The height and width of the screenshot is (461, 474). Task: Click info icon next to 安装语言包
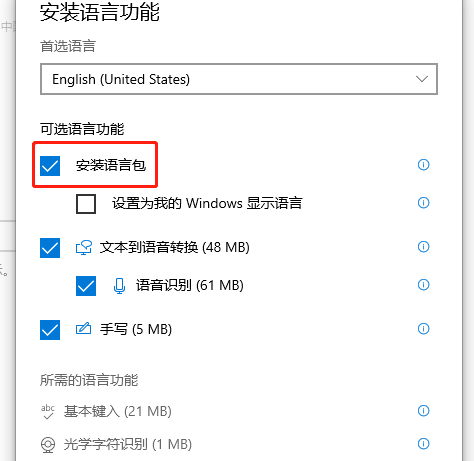coord(424,165)
